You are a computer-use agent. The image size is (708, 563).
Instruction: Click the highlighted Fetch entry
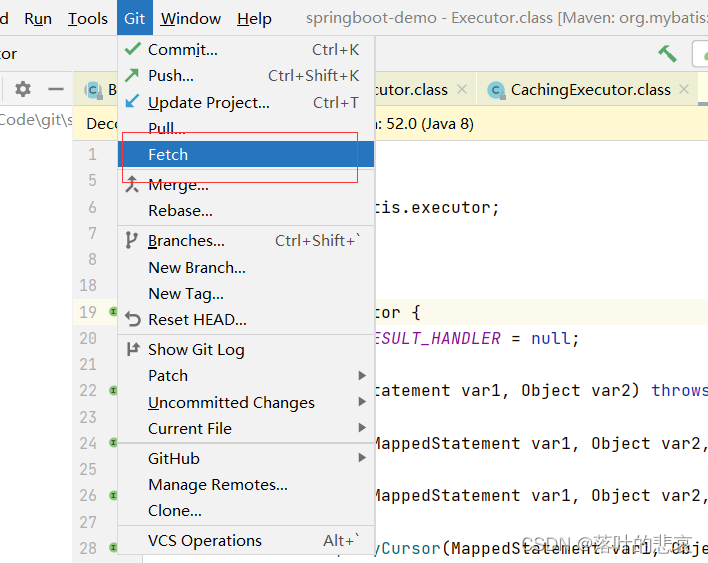coord(246,154)
